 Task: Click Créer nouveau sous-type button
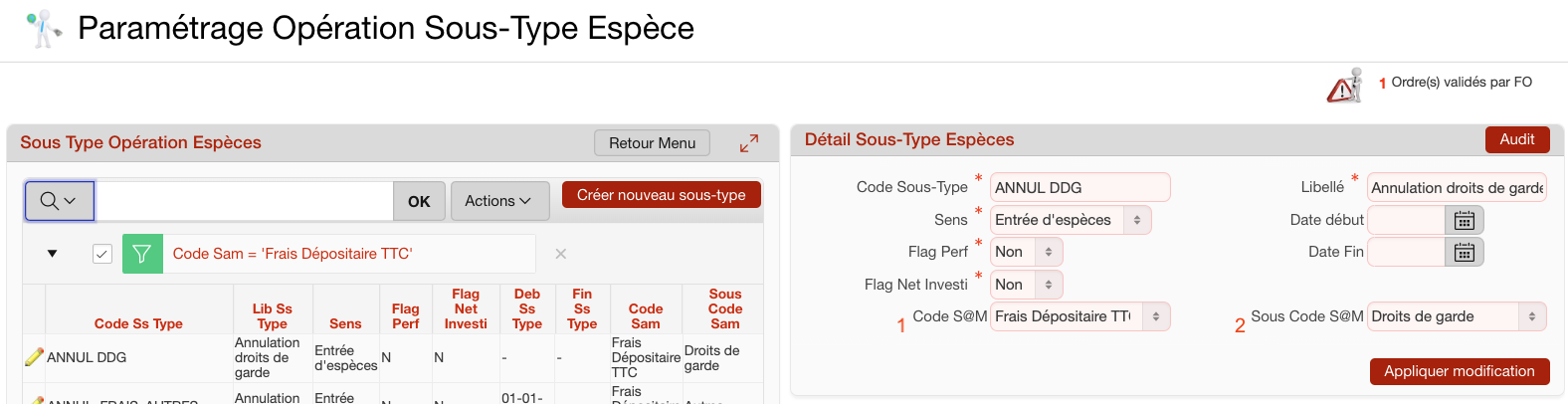[661, 195]
